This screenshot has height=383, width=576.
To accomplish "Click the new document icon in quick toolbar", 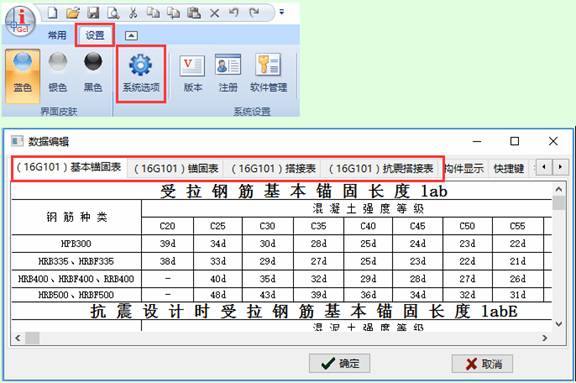I will [53, 14].
